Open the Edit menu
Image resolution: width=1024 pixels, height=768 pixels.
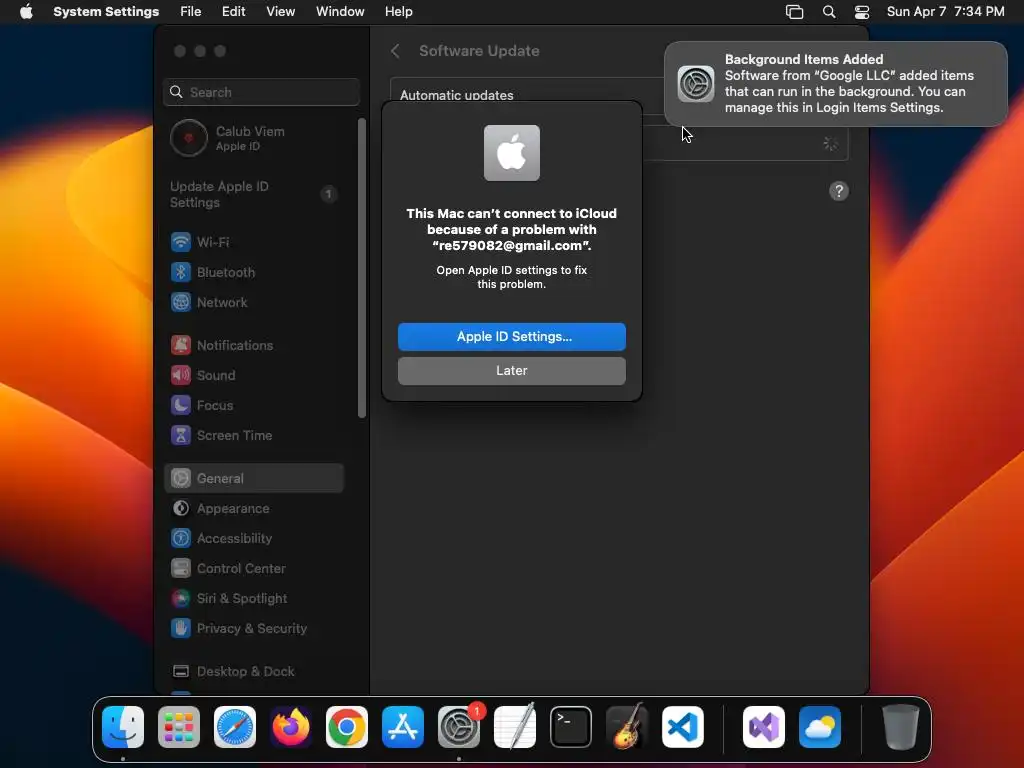click(234, 12)
